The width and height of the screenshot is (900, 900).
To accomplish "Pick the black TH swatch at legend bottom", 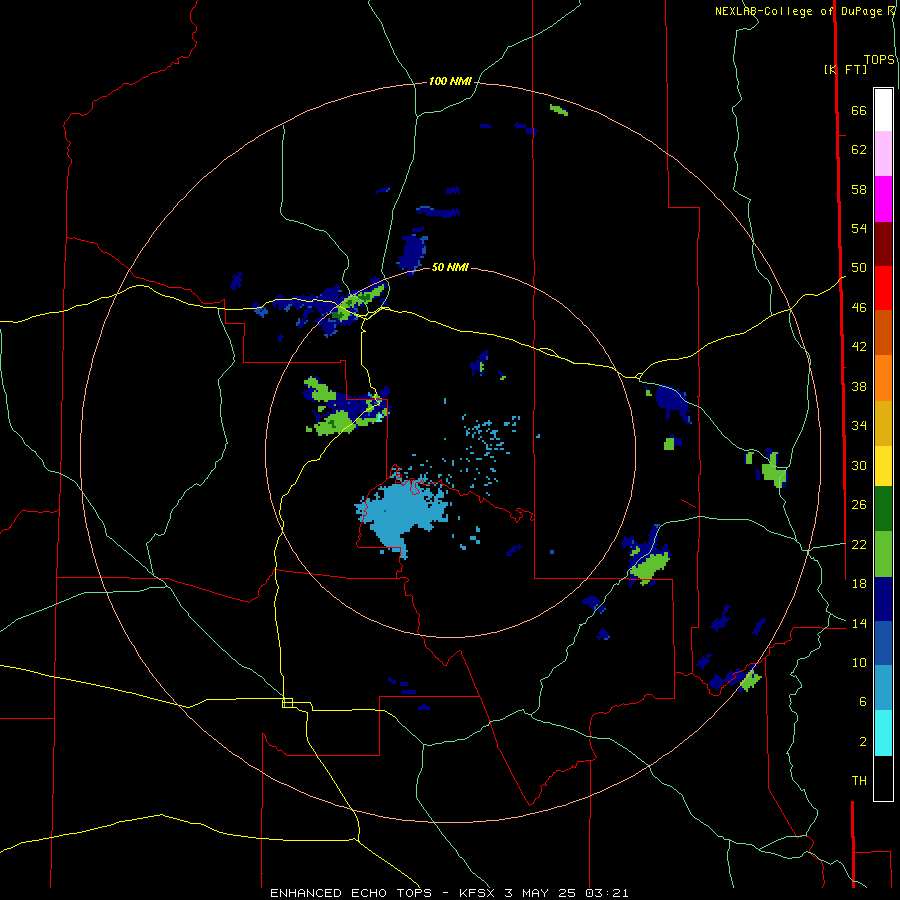I will coord(883,778).
